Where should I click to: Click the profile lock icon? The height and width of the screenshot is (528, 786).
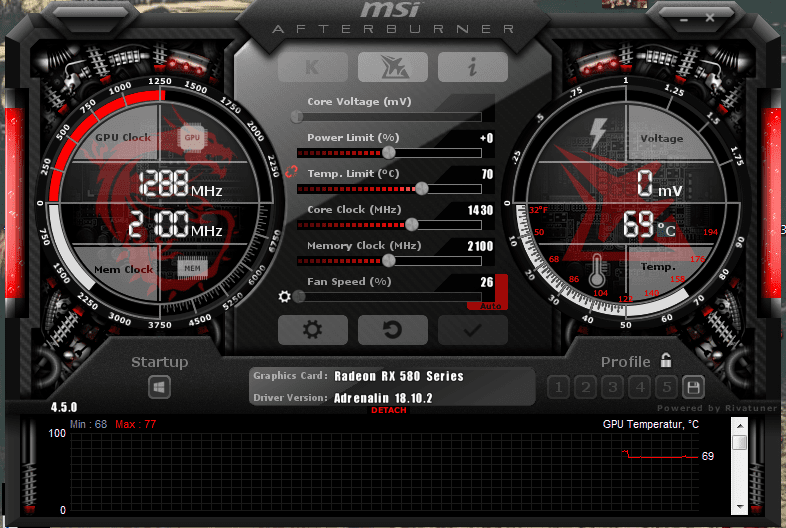tap(666, 360)
